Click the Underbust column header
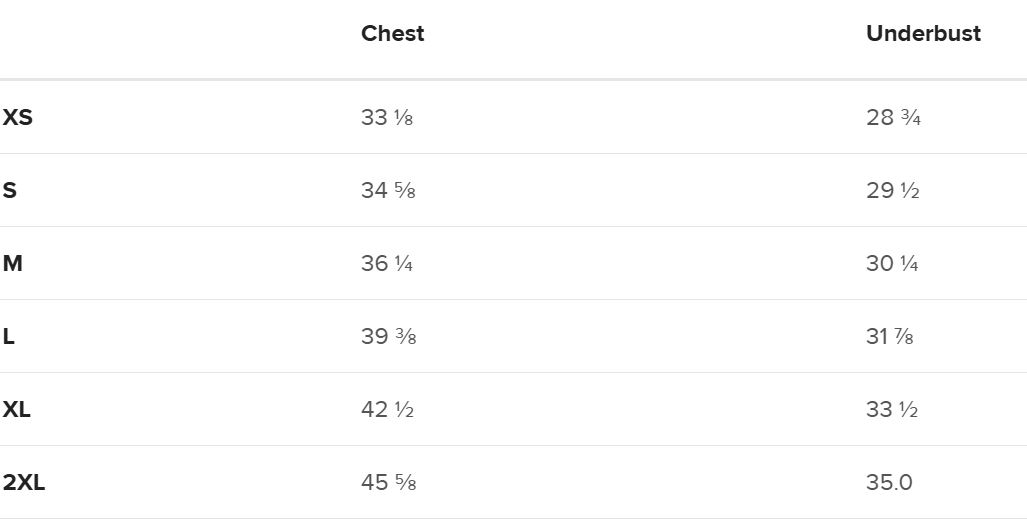Viewport: 1027px width, 522px height. coord(923,33)
